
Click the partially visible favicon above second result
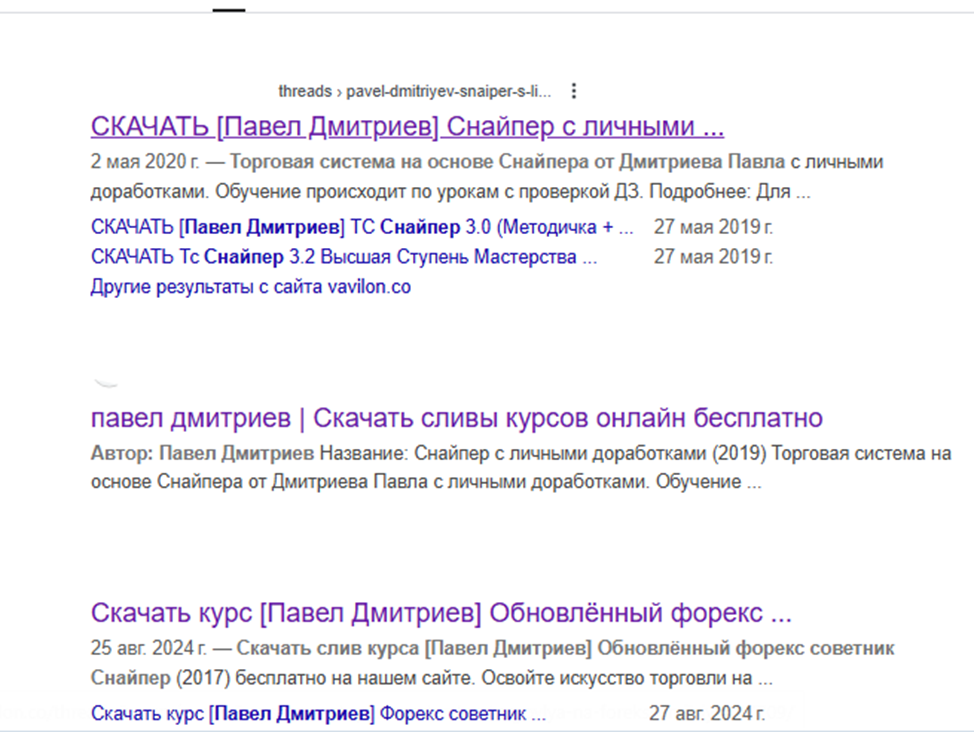point(107,383)
